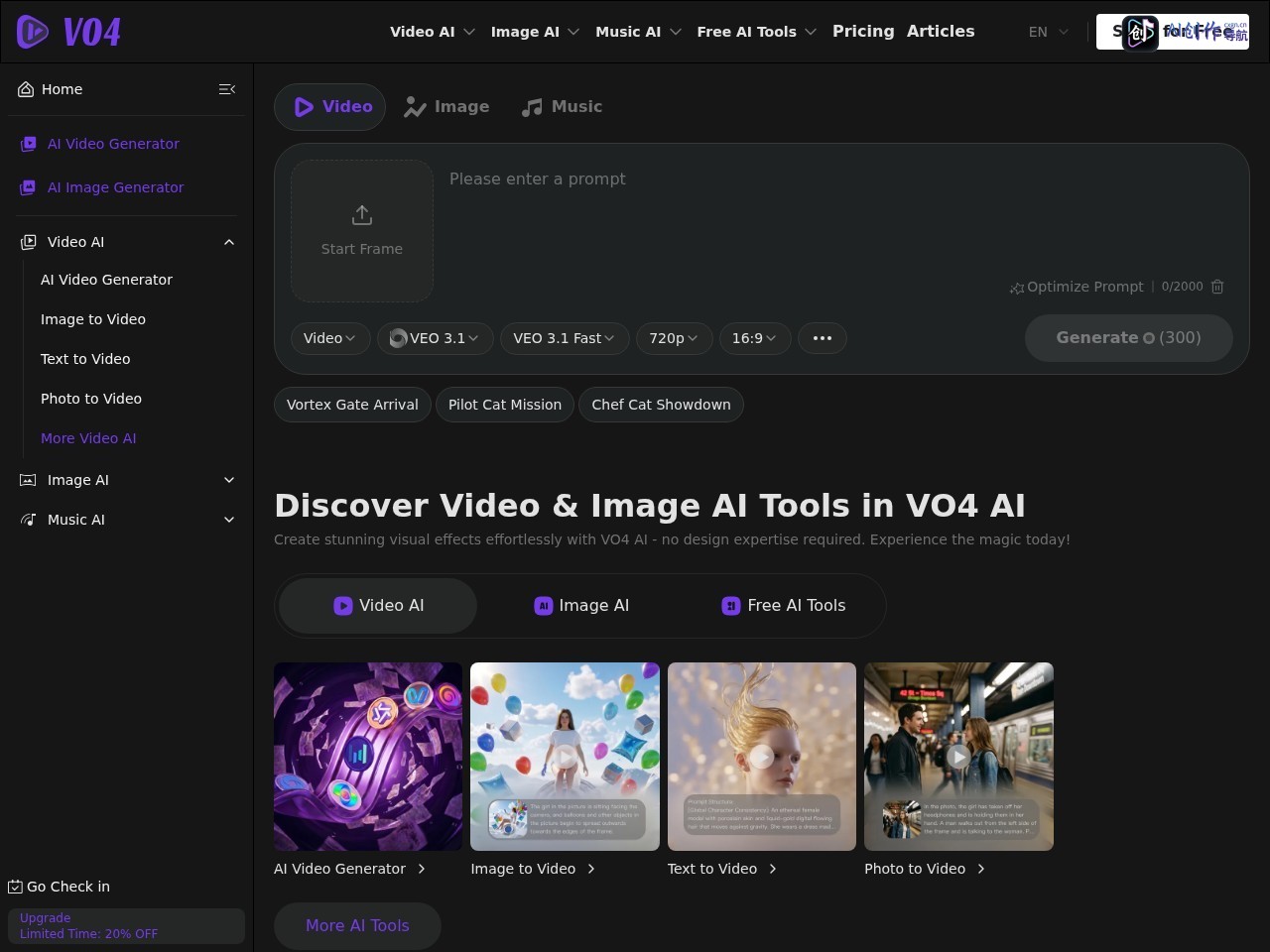
Task: Click the upload icon in Start Frame
Action: [362, 215]
